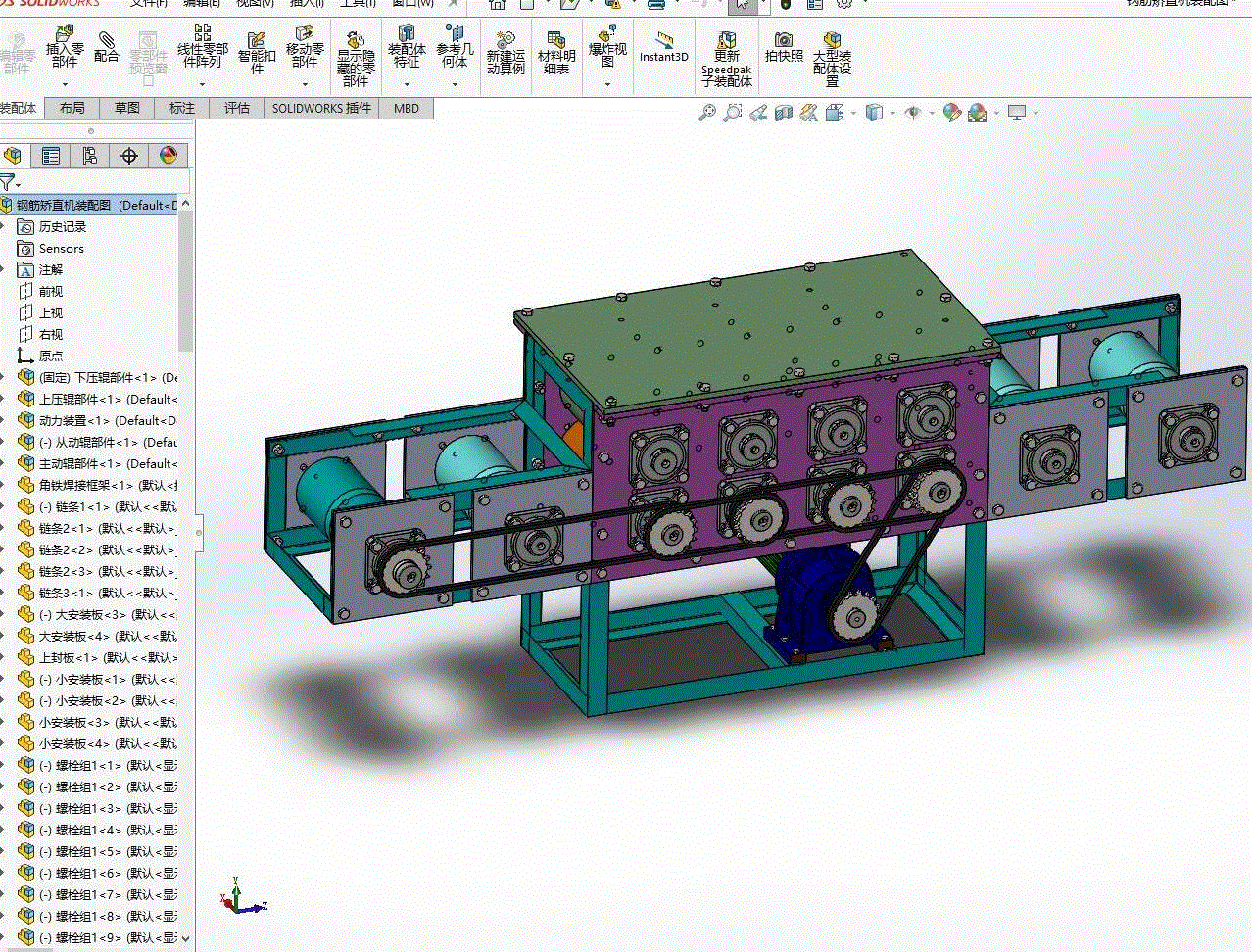Open the Hide/Show Items eye dropdown
The image size is (1252, 952).
pyautogui.click(x=913, y=113)
